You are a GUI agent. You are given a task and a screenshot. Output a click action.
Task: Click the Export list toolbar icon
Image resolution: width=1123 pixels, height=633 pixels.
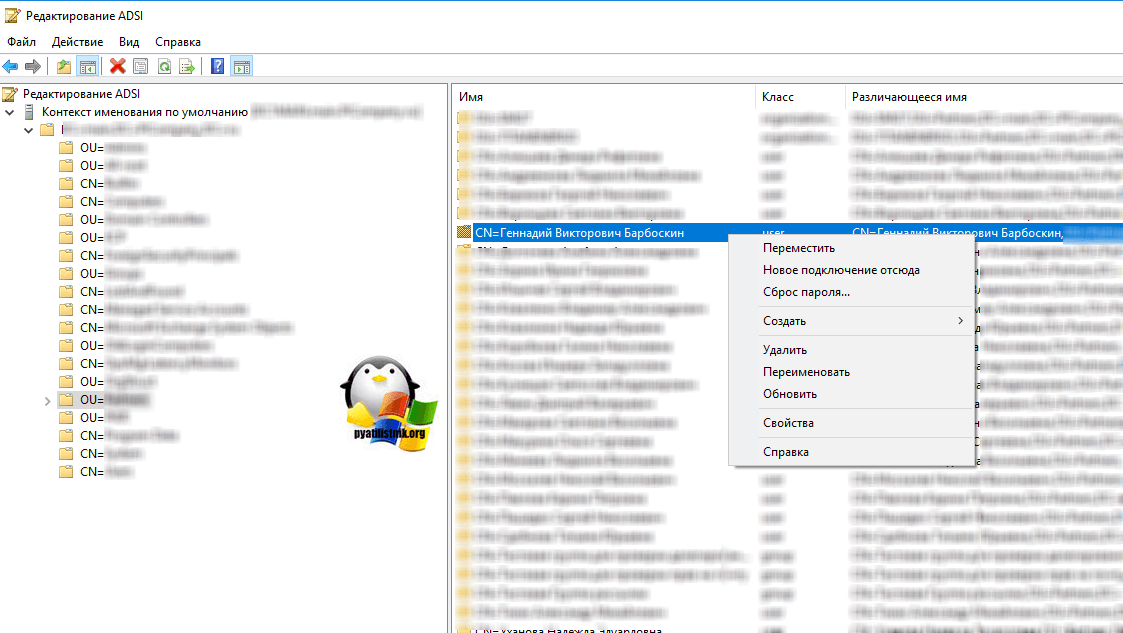click(186, 67)
